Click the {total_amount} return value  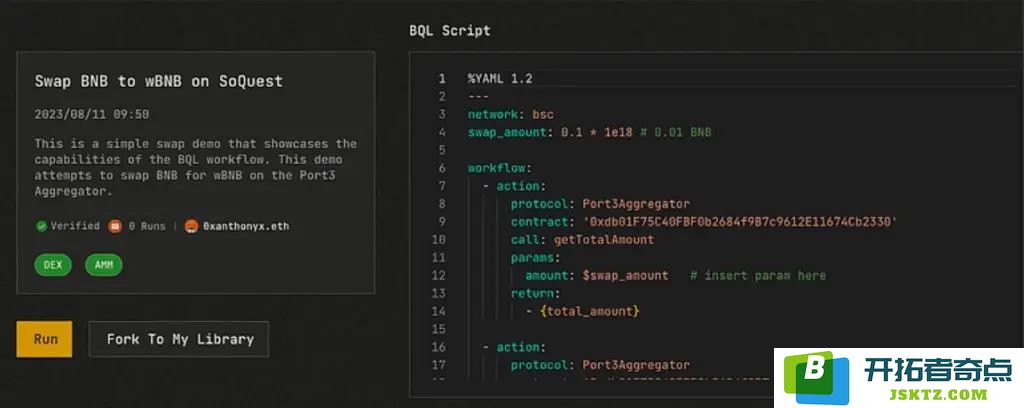pos(590,311)
